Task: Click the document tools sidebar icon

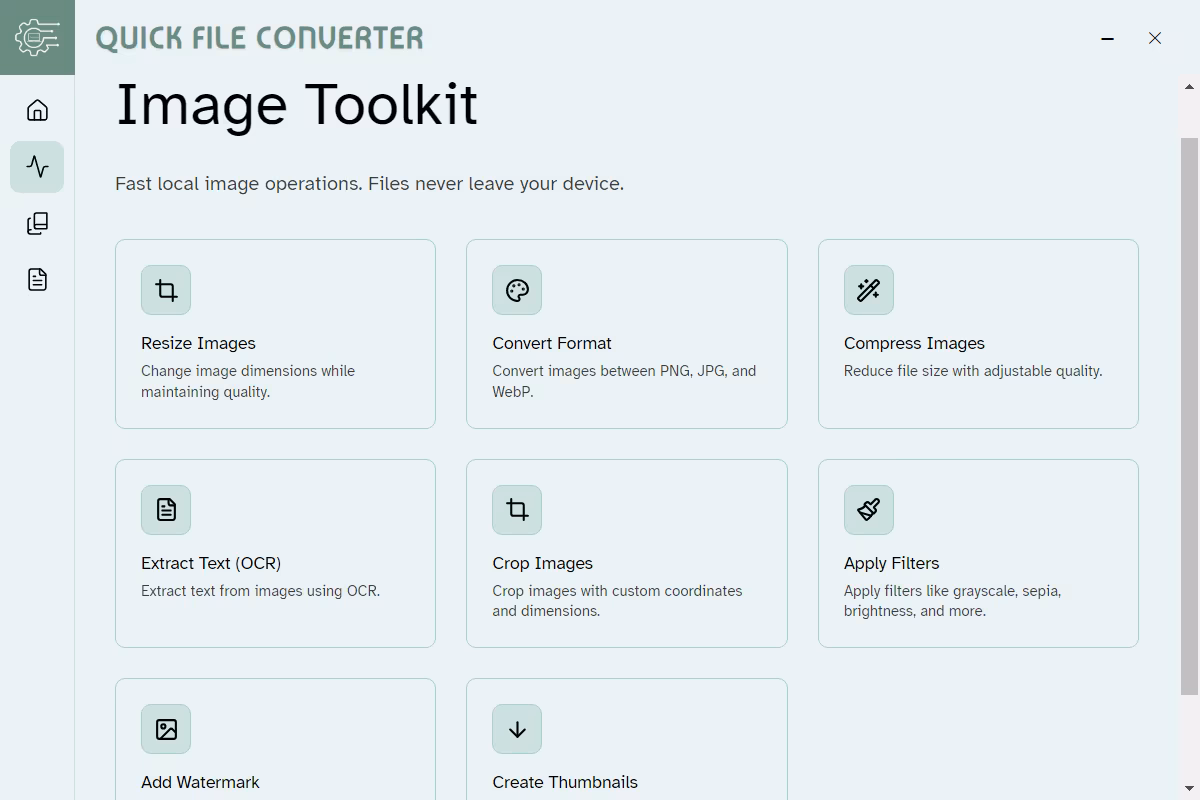Action: (37, 279)
